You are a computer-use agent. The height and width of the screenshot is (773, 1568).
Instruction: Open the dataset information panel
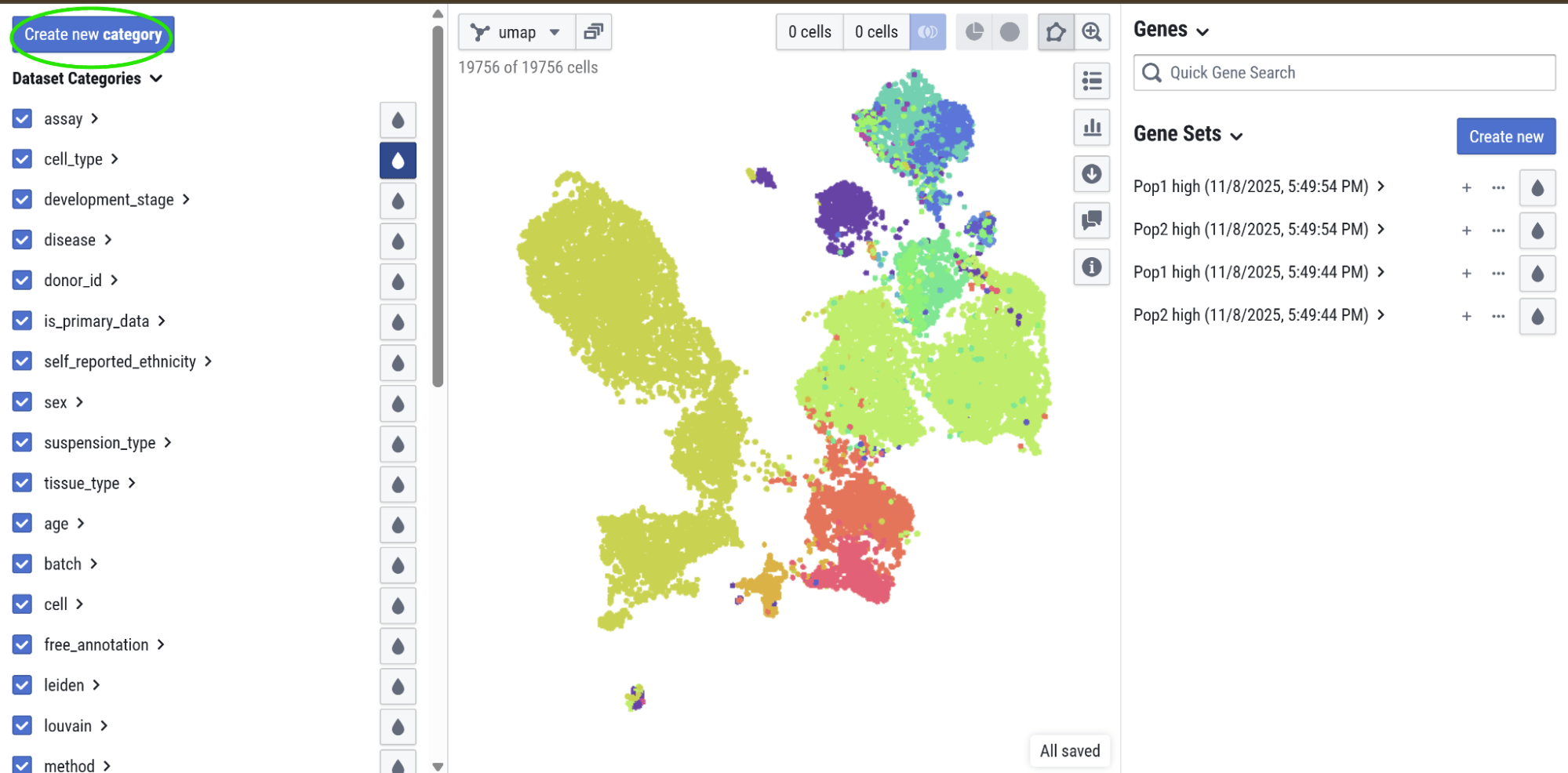[1091, 267]
